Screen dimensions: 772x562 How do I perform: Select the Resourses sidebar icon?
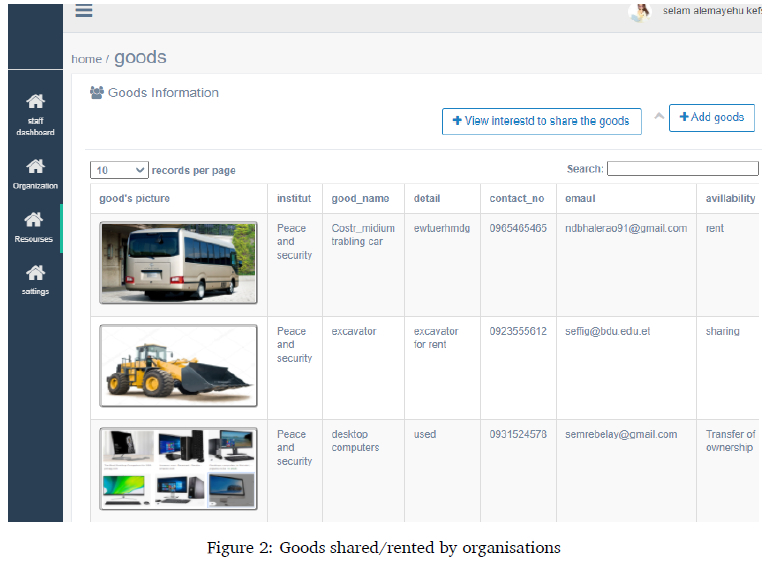pyautogui.click(x=34, y=220)
